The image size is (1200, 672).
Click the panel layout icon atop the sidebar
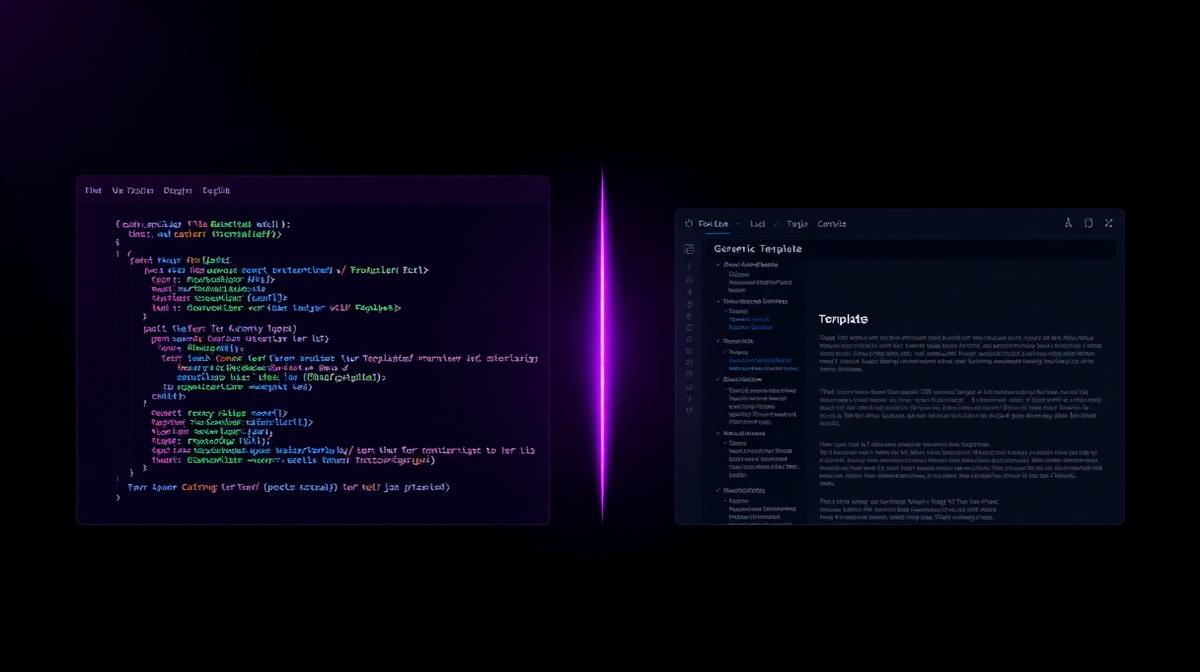point(689,249)
